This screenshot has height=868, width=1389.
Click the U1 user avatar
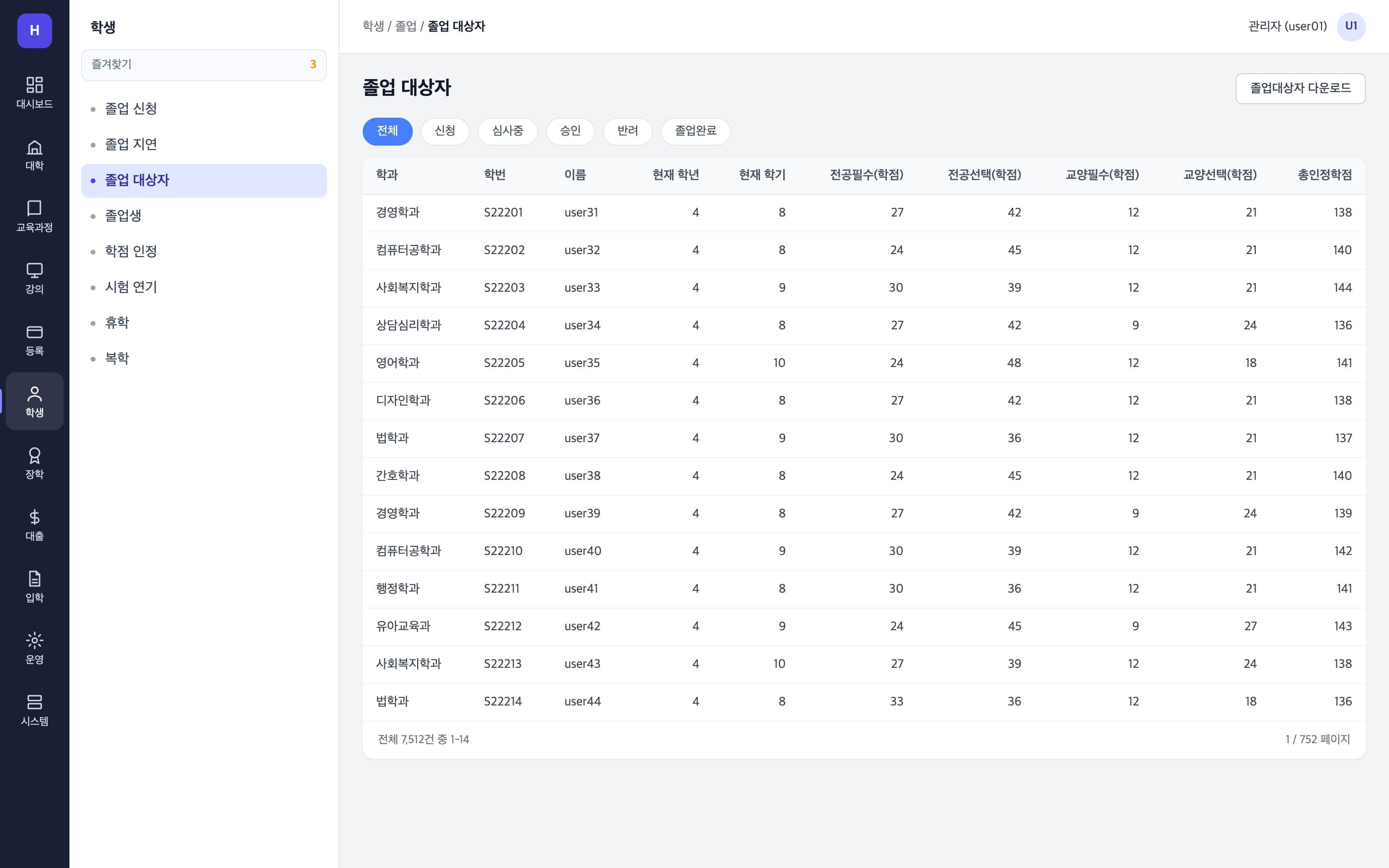(1351, 27)
